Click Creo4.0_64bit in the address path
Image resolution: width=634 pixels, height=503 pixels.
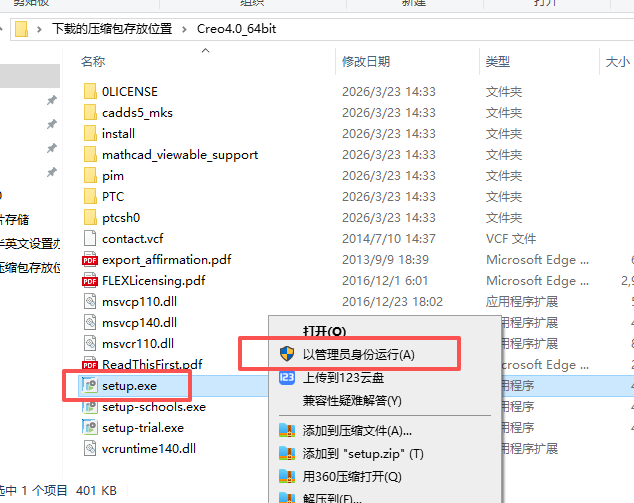point(237,29)
